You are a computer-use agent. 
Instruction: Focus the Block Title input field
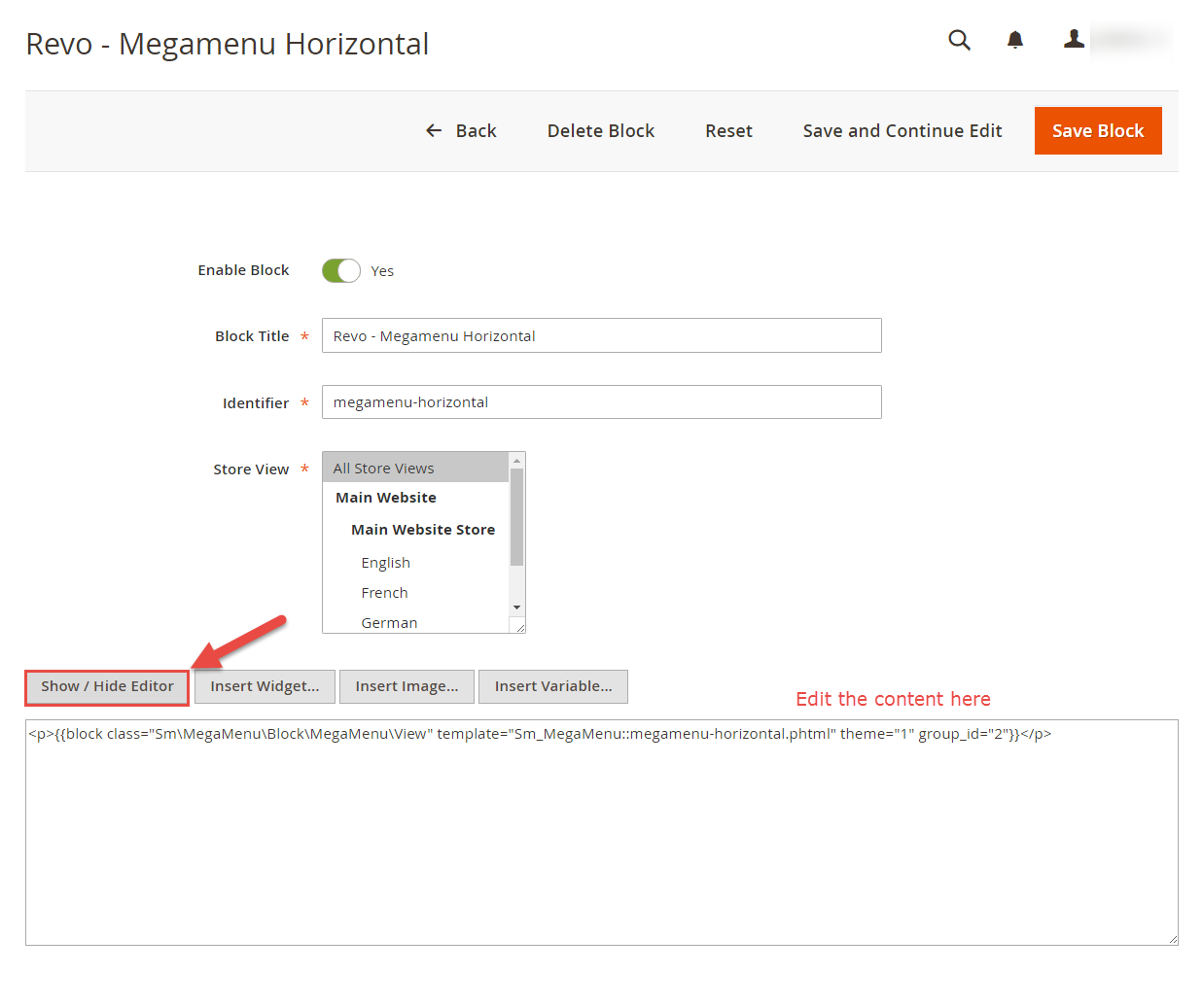point(602,335)
